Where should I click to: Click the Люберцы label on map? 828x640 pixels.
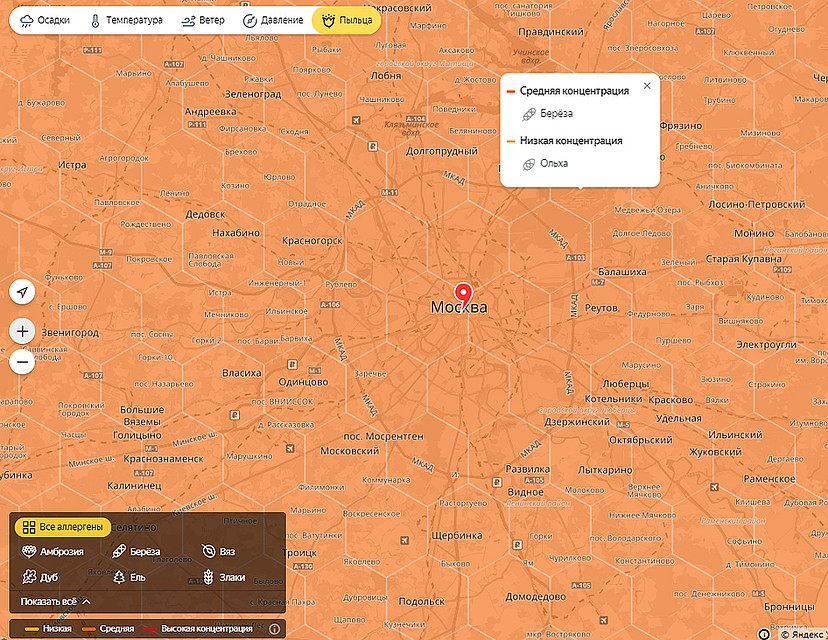coord(625,384)
